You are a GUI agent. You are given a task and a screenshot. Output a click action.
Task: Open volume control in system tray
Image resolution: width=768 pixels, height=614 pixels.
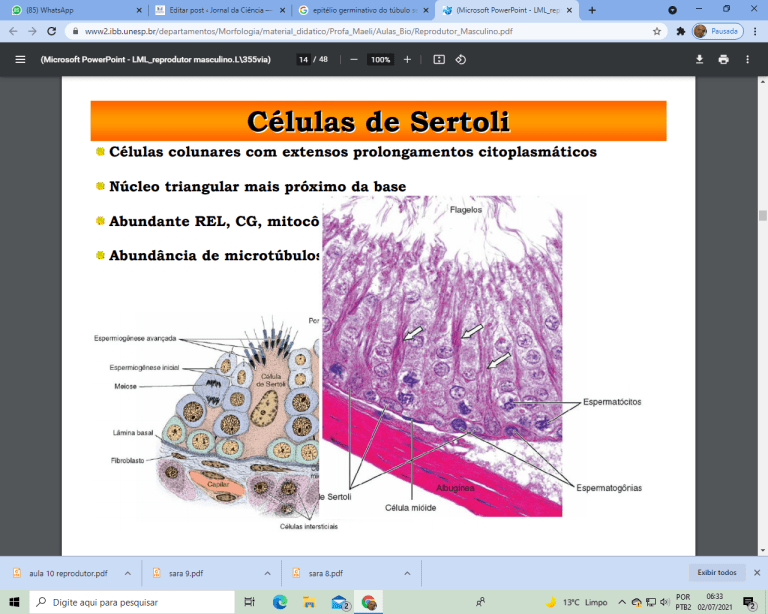coord(664,602)
